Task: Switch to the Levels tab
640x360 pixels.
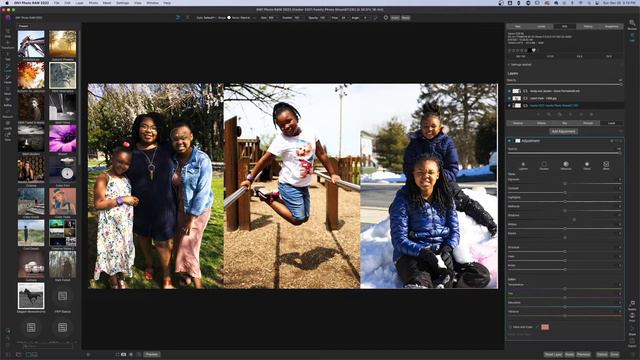Action: (x=541, y=27)
